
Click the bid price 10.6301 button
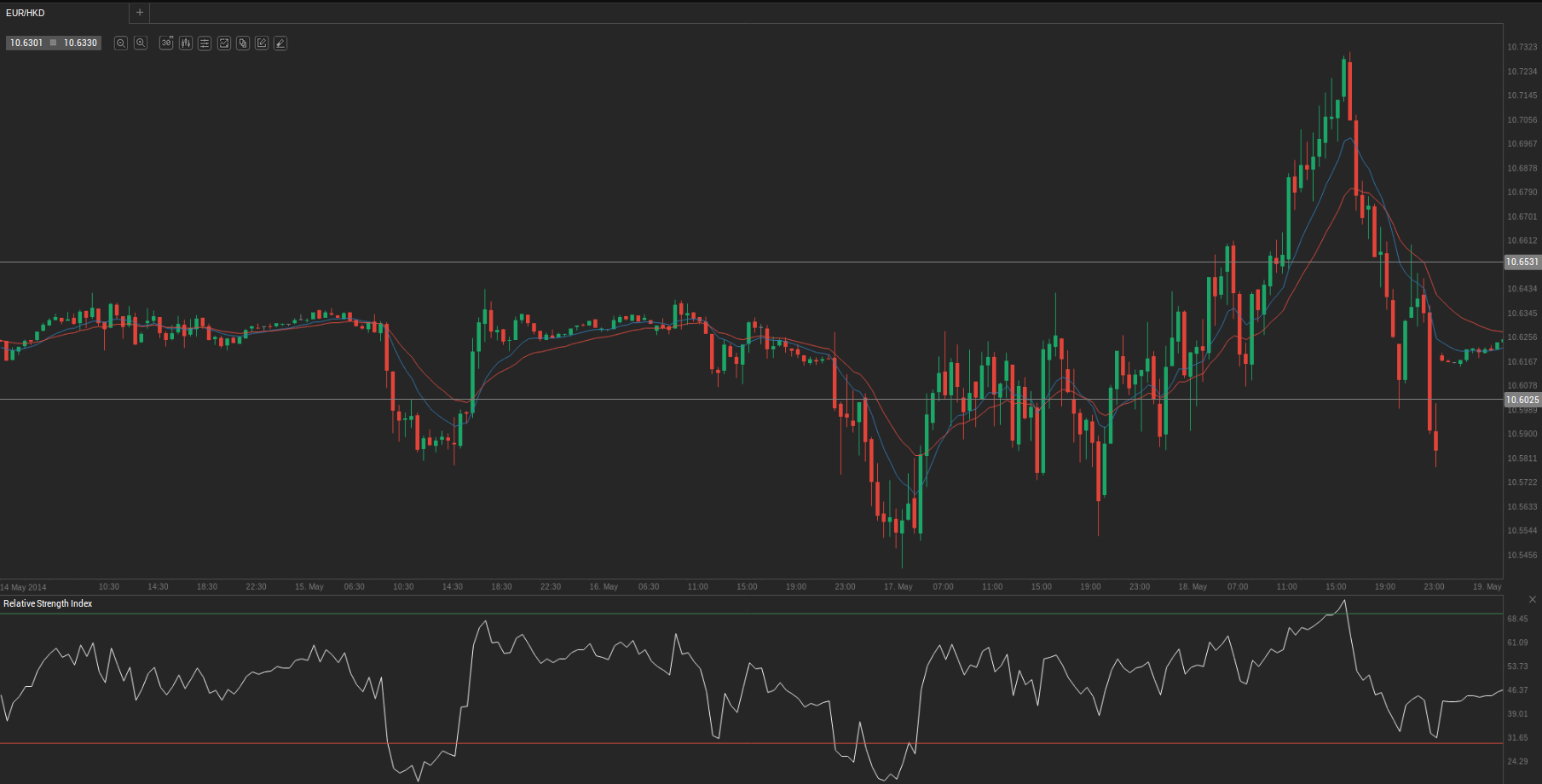point(26,43)
